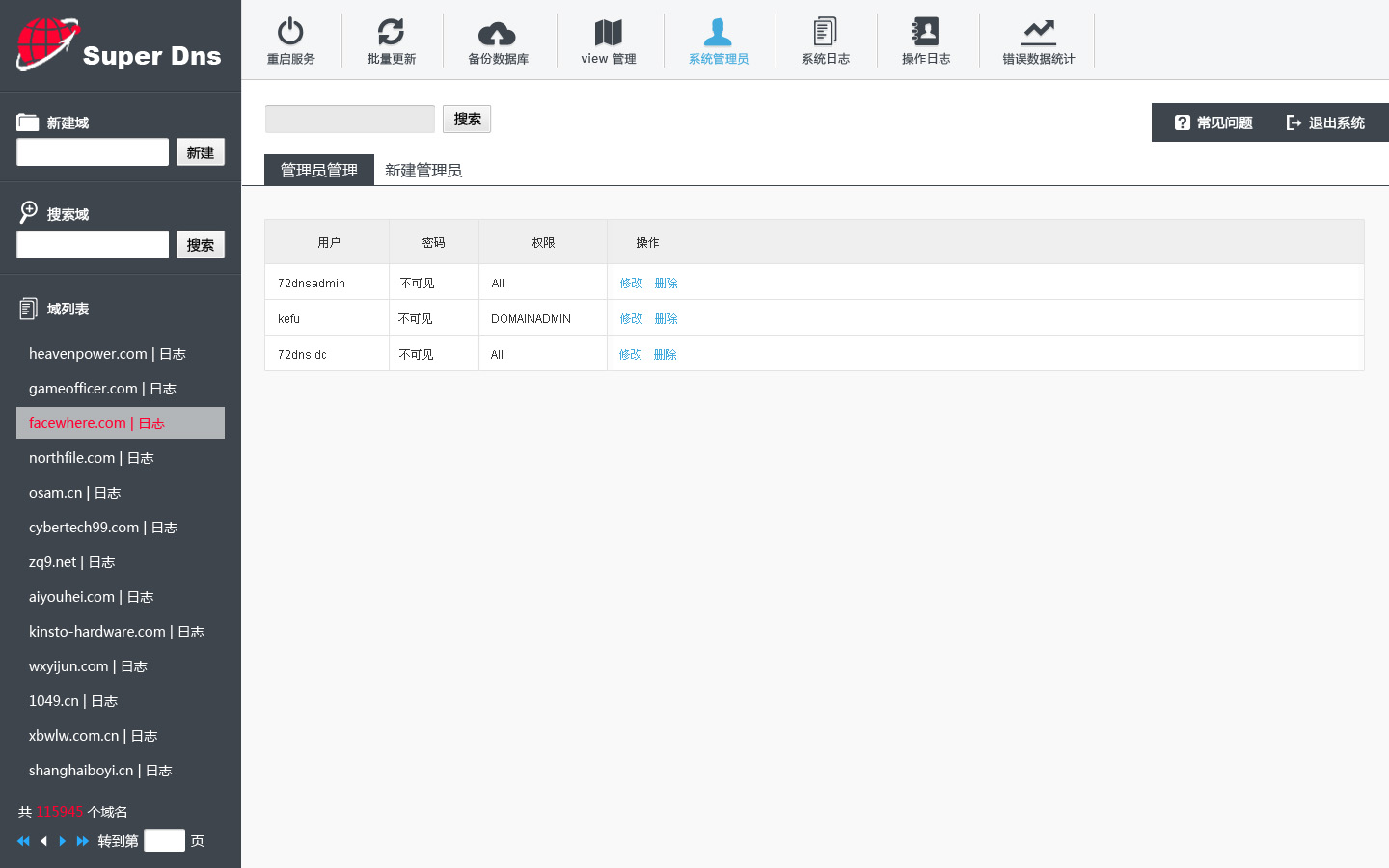Open the view 管理 map icon
The image size is (1389, 868).
coord(609,33)
